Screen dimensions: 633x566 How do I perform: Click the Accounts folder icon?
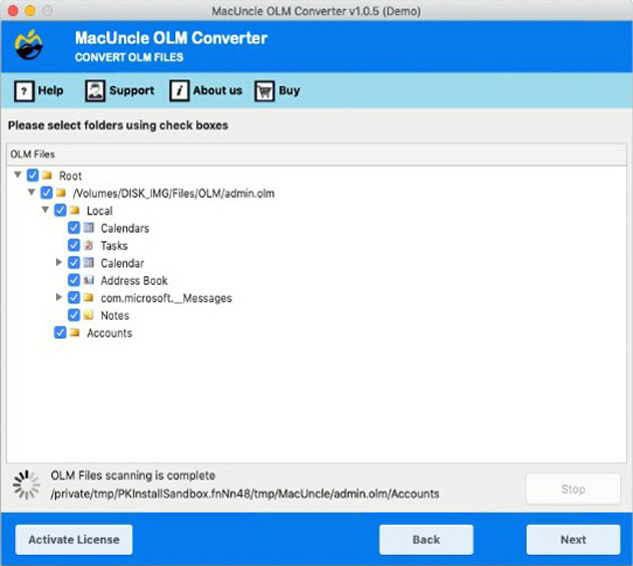click(75, 332)
